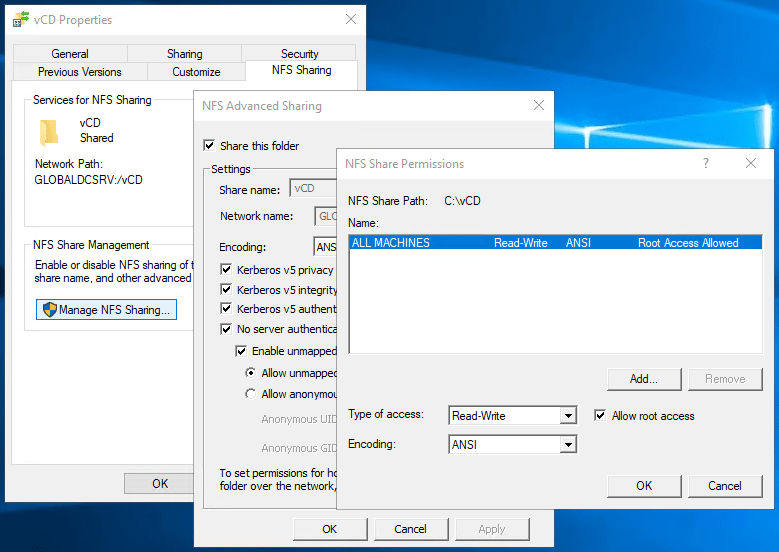Select the NFS Sharing tab
The image size is (779, 552).
pyautogui.click(x=302, y=70)
